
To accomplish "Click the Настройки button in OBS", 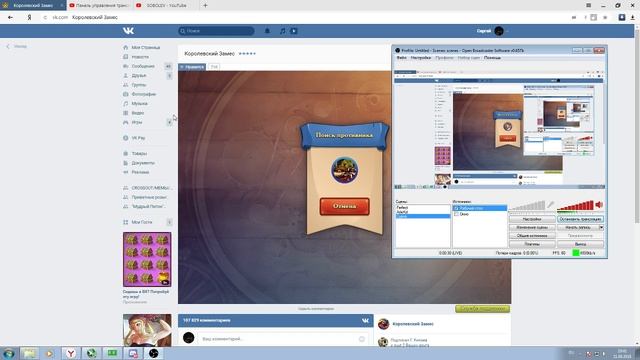I will [532, 219].
